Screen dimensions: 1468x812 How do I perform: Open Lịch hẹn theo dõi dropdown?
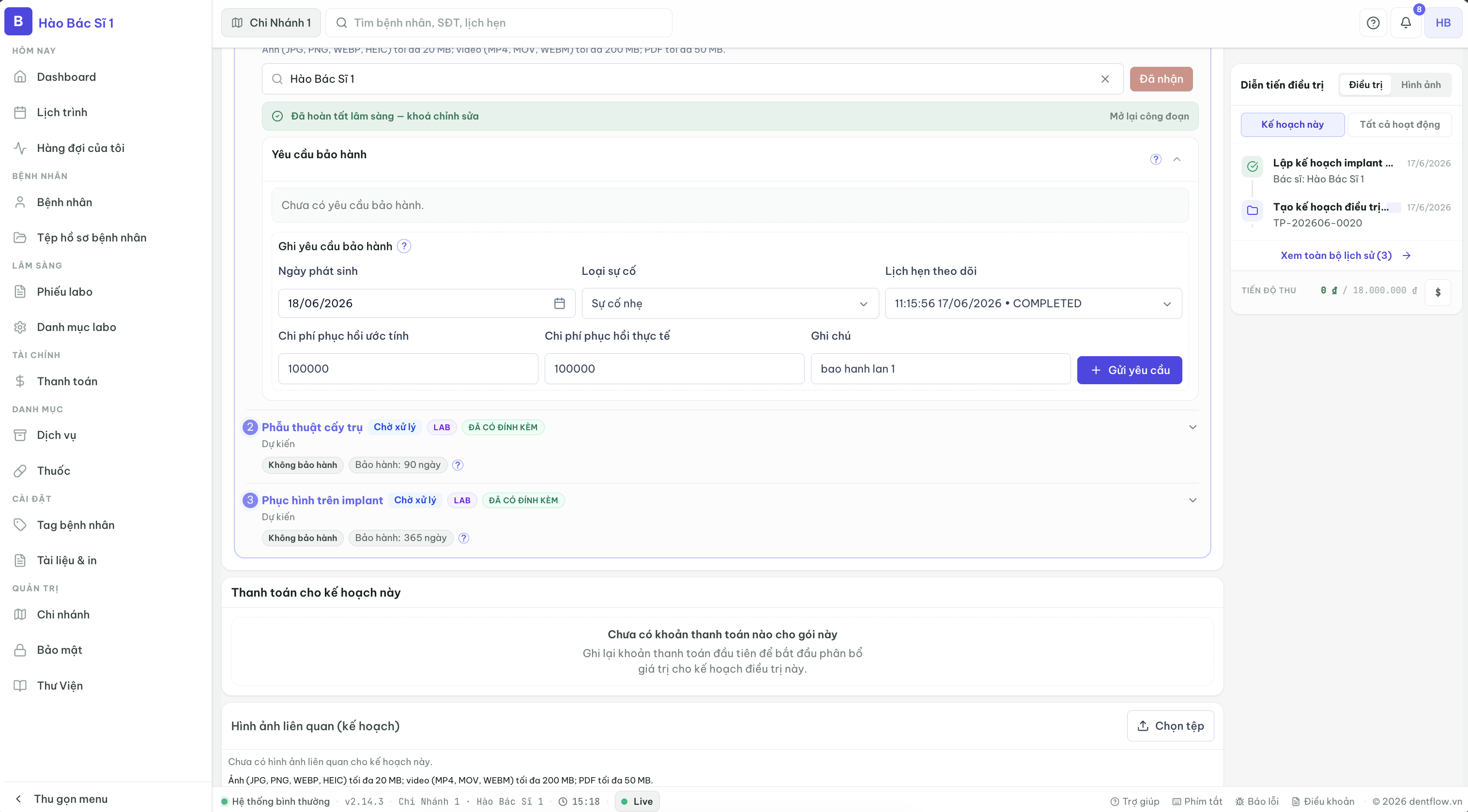[1033, 303]
